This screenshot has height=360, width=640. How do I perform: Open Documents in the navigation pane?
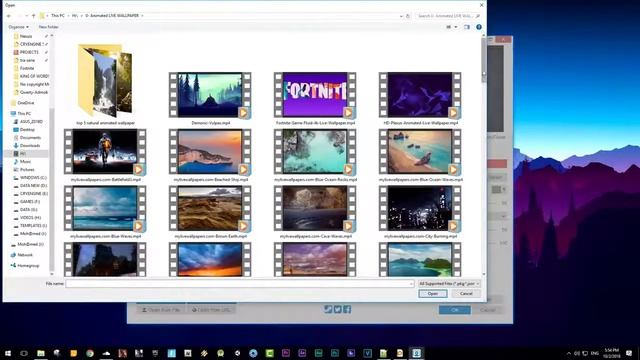pos(30,138)
